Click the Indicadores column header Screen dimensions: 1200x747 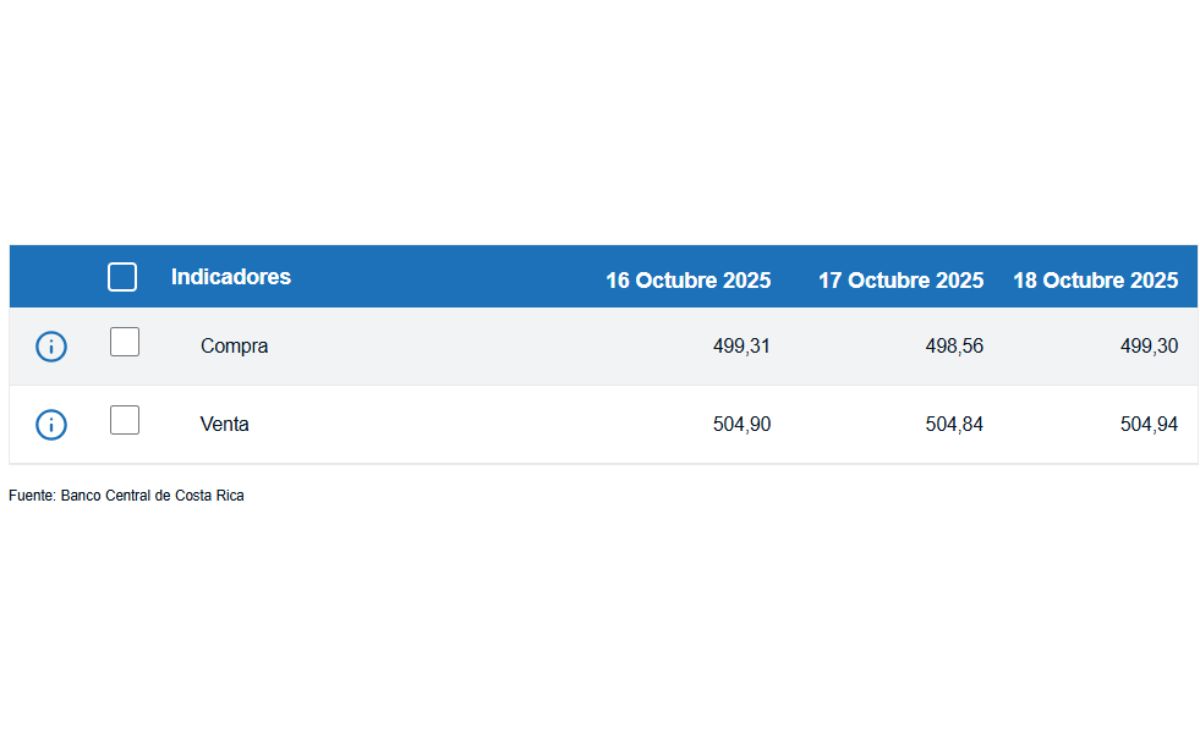[x=231, y=277]
